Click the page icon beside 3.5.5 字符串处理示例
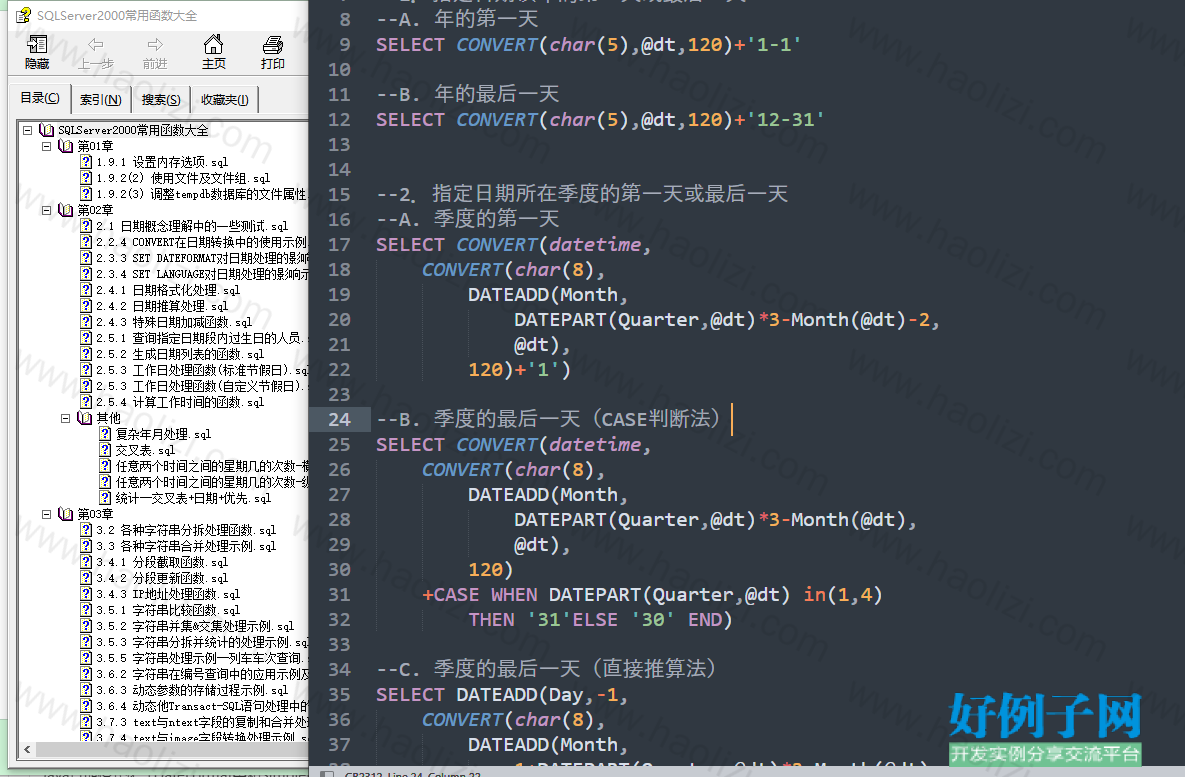1185x777 pixels. [x=86, y=658]
